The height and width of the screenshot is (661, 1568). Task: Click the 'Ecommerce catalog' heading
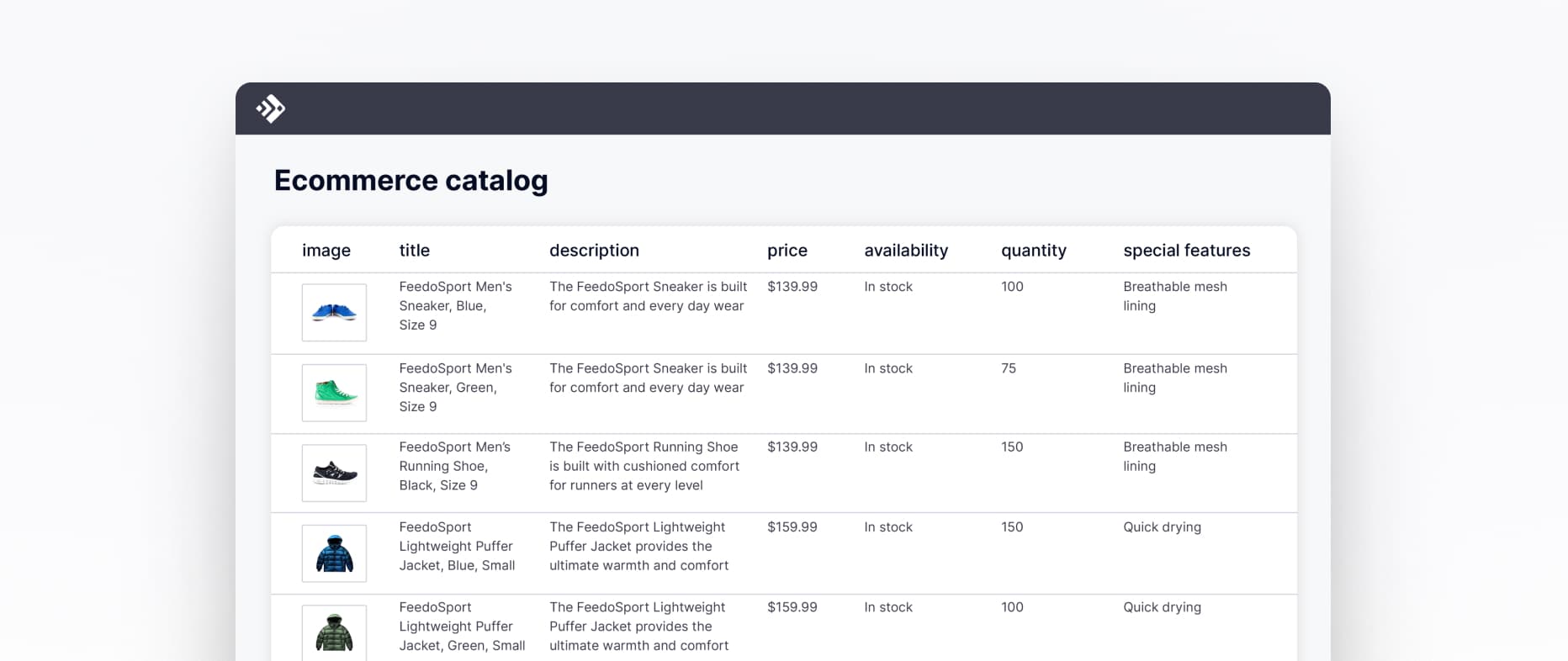[411, 181]
